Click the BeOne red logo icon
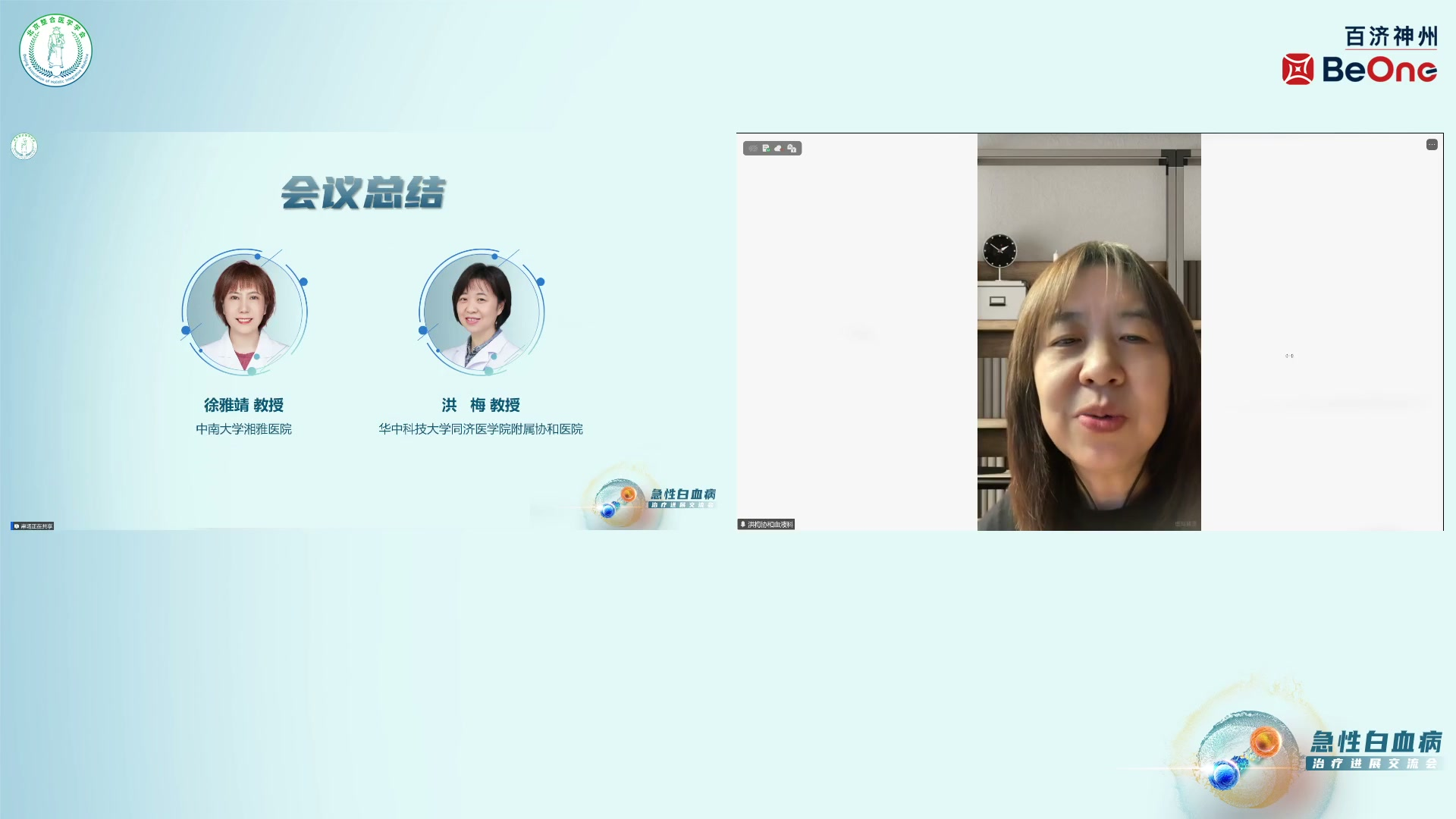The height and width of the screenshot is (819, 1456). pos(1298,69)
